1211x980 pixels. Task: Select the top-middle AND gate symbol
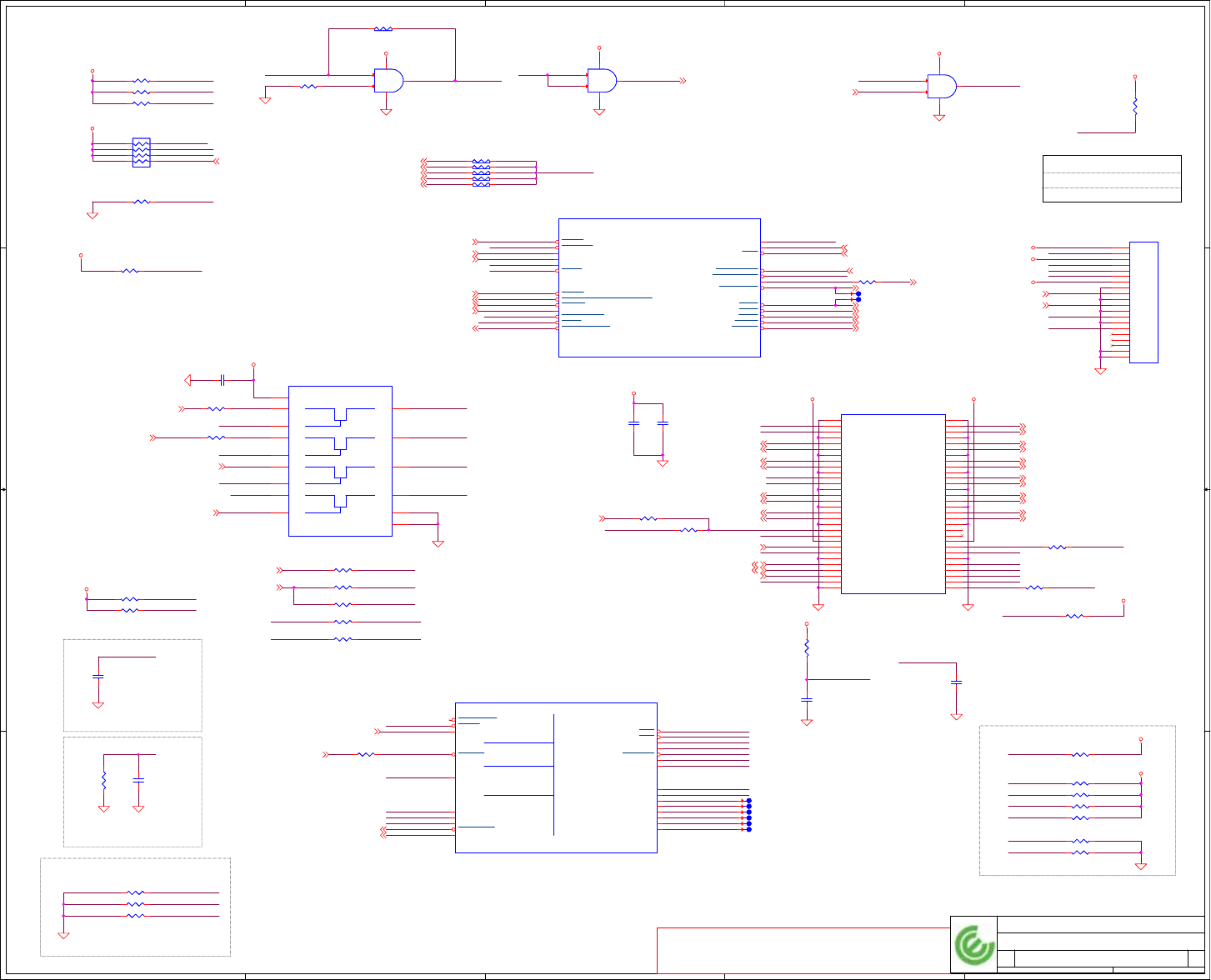pos(603,80)
